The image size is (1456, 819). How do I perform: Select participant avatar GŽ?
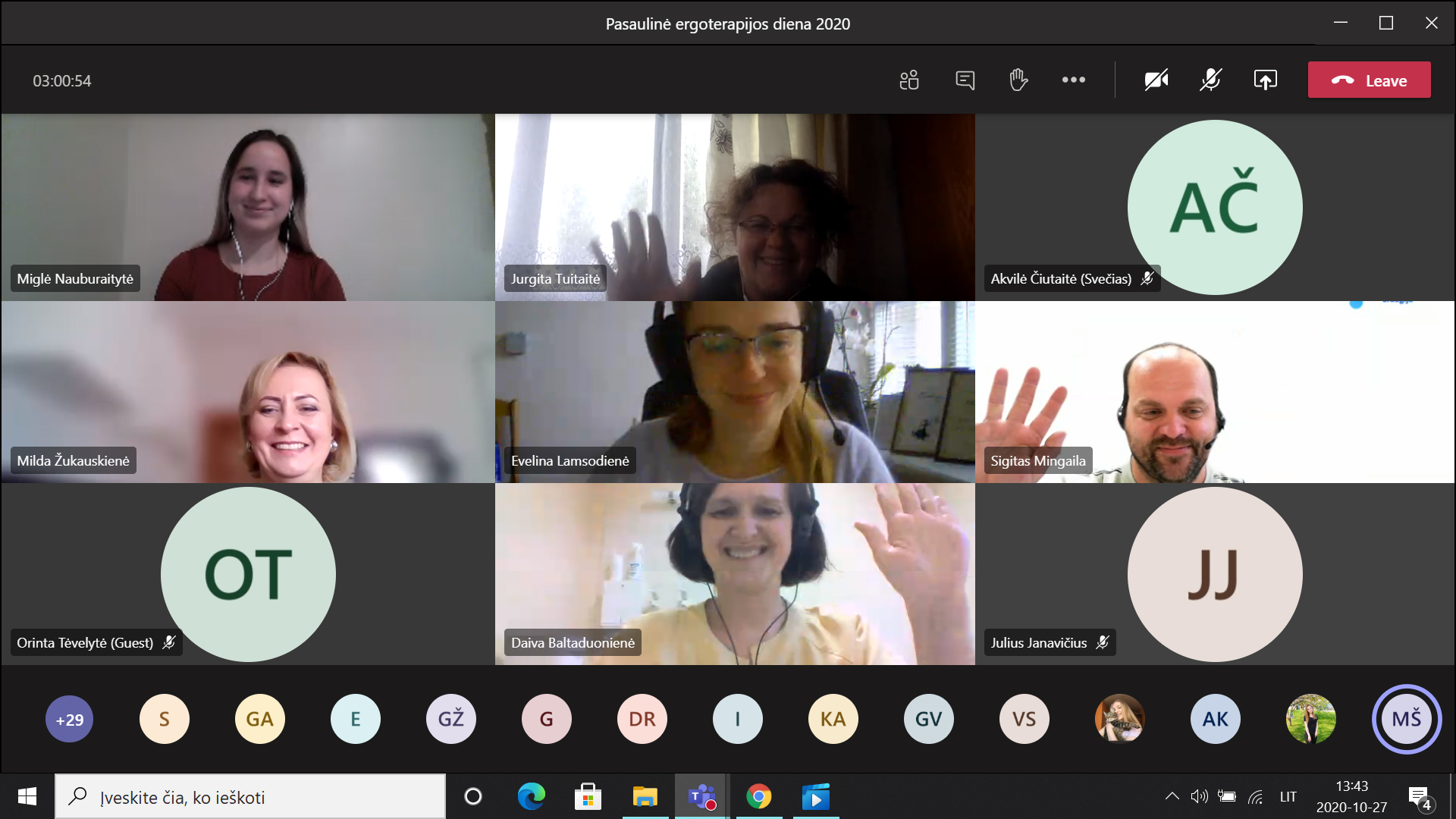451,719
